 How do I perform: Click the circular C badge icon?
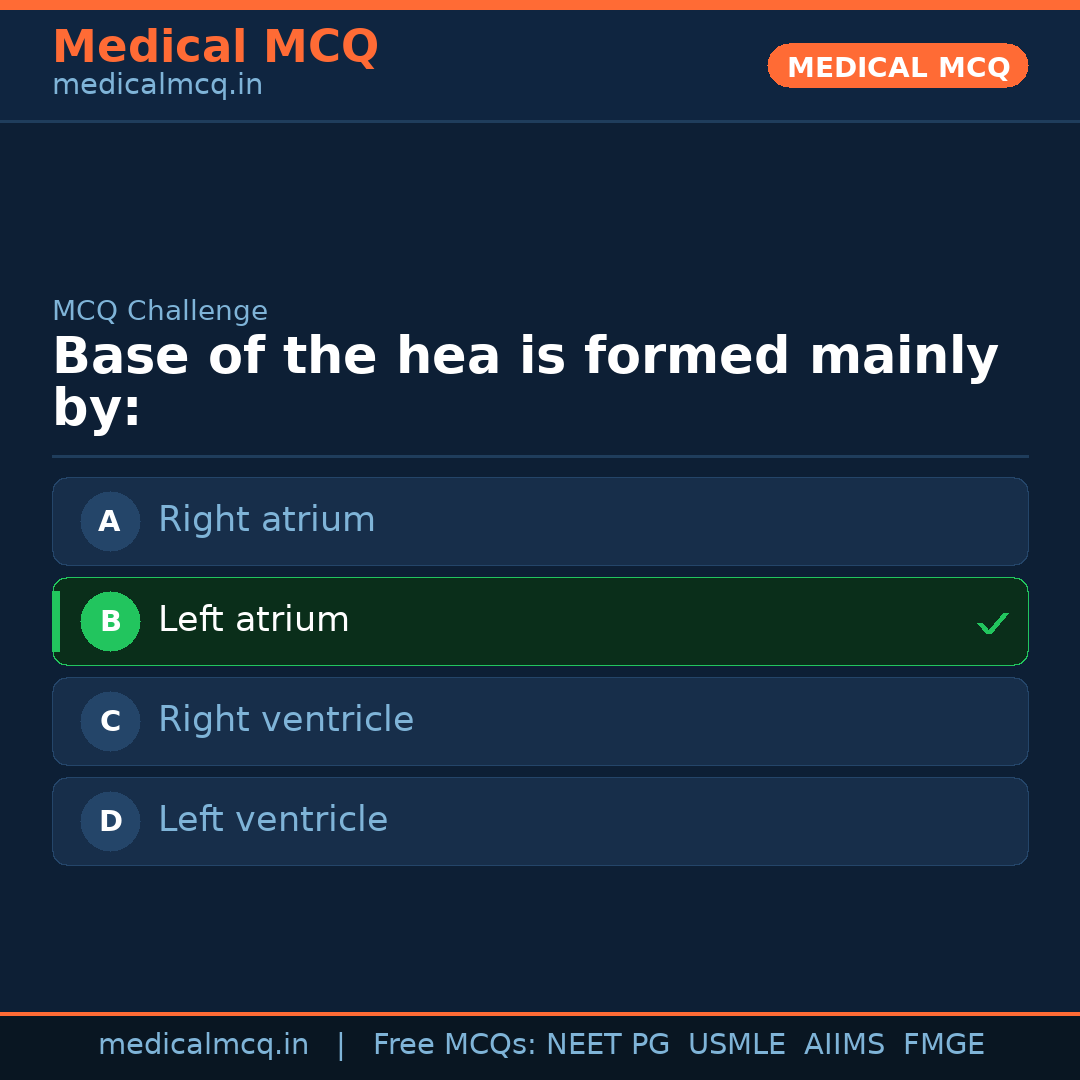point(110,721)
